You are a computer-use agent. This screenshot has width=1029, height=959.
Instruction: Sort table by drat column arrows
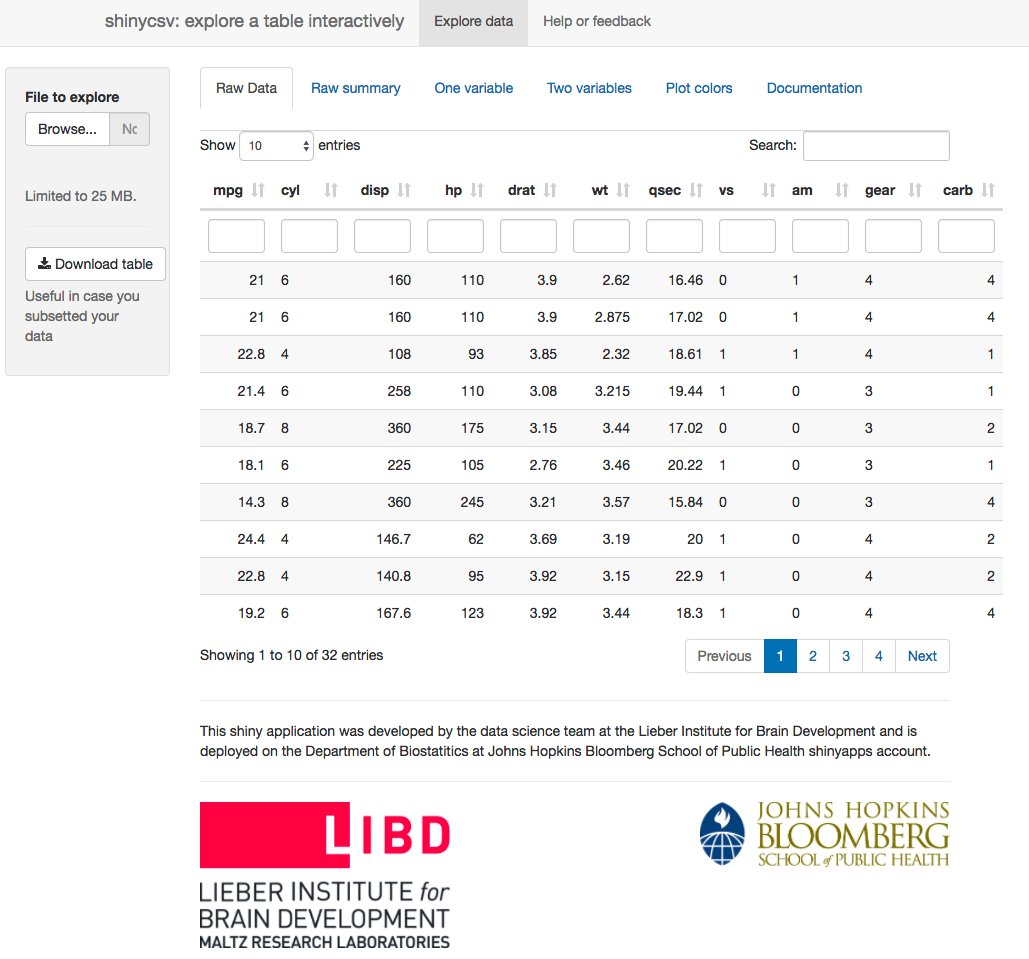pyautogui.click(x=550, y=190)
